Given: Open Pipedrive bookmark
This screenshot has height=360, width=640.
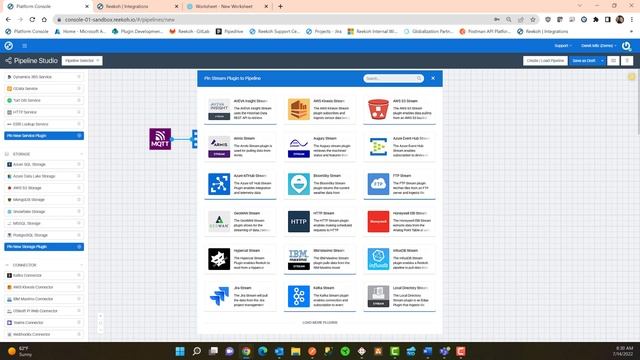Looking at the screenshot, I should pyautogui.click(x=229, y=31).
